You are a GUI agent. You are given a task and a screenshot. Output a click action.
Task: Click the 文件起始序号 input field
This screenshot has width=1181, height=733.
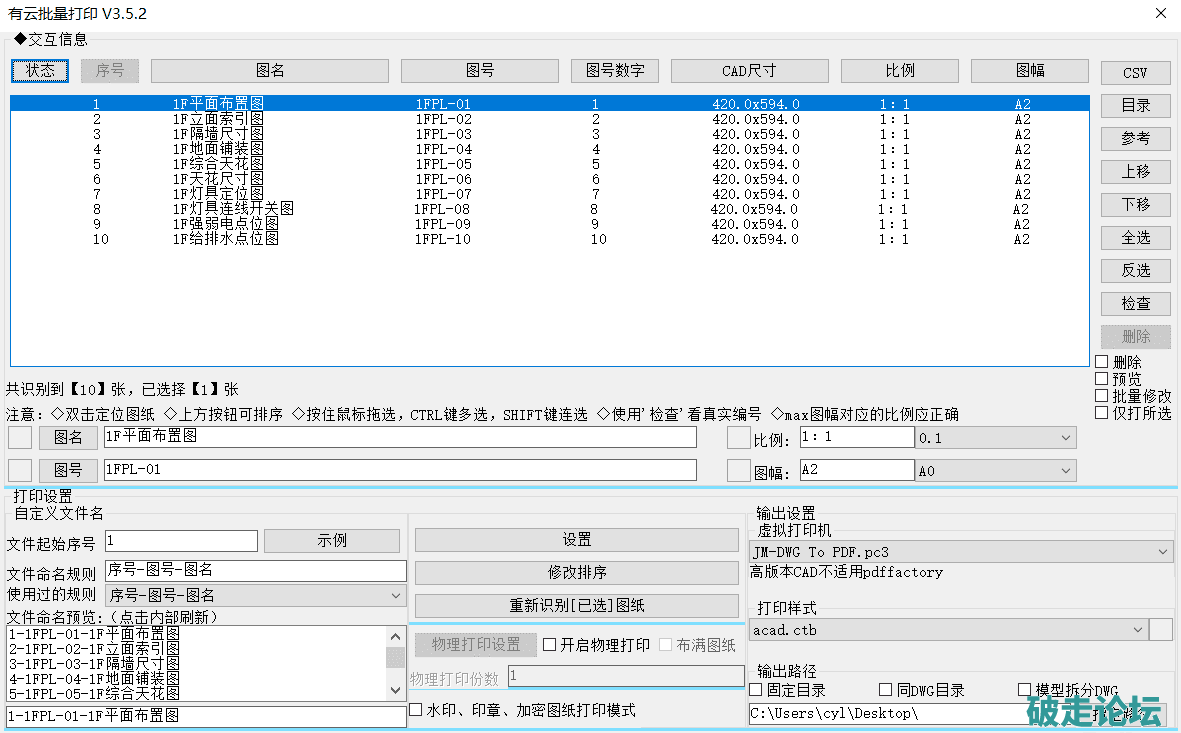(x=181, y=541)
